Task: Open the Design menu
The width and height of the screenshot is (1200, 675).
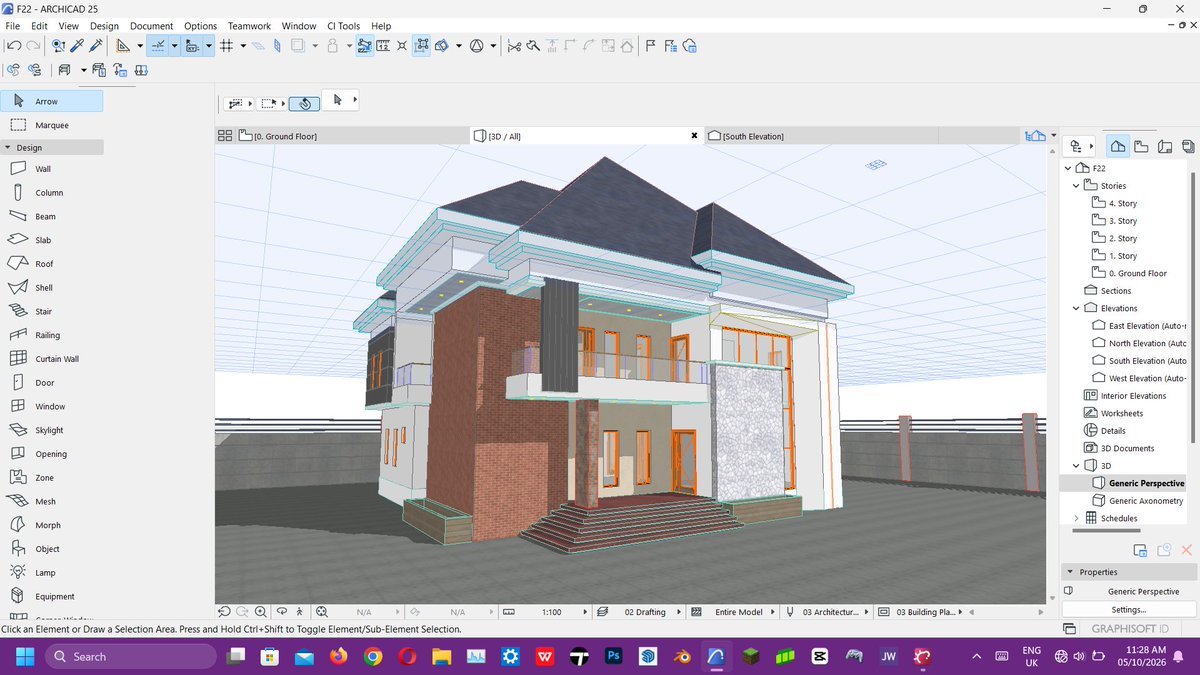Action: click(104, 26)
